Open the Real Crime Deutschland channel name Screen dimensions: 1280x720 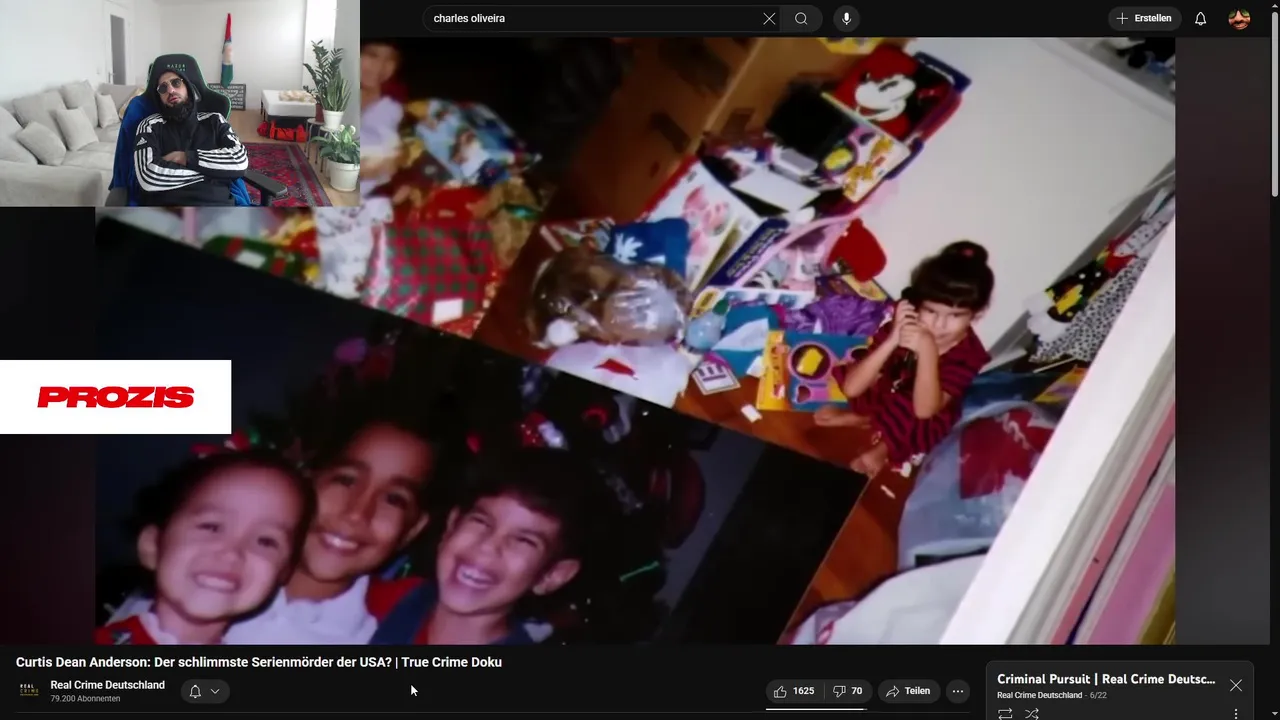[x=108, y=685]
